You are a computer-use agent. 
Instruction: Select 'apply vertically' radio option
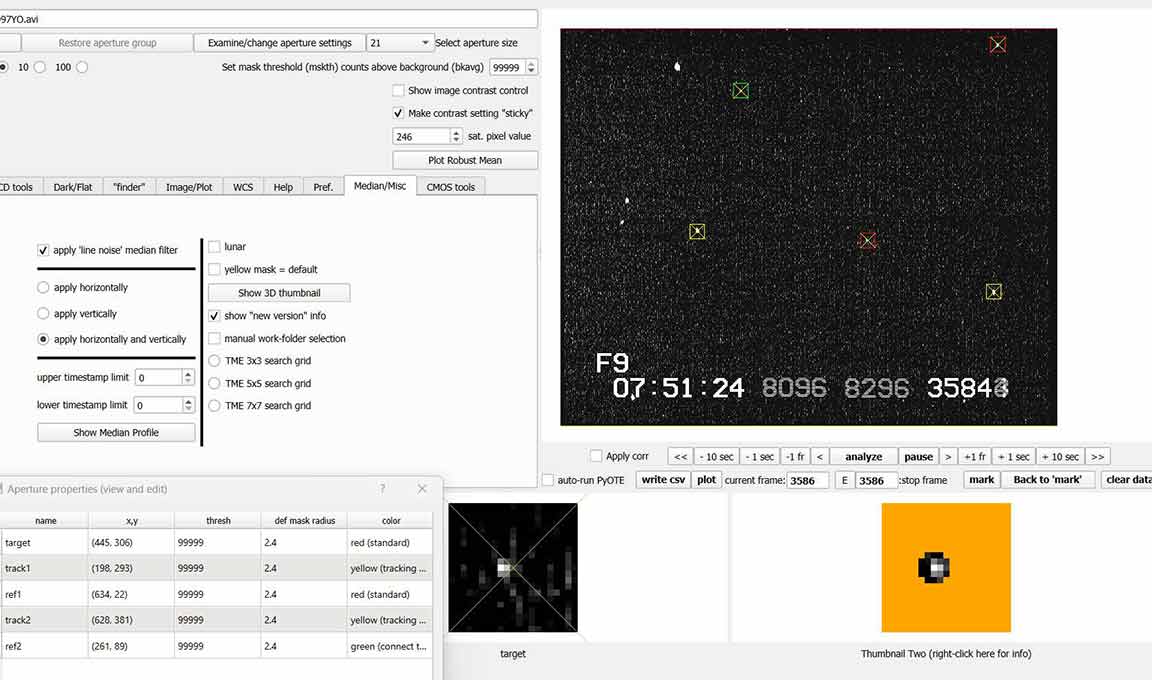click(x=43, y=314)
